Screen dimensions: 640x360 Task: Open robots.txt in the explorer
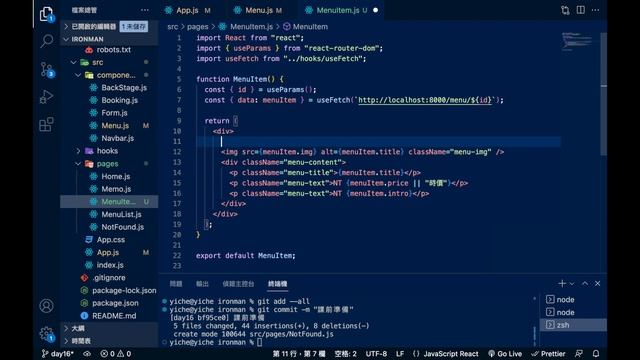click(109, 50)
